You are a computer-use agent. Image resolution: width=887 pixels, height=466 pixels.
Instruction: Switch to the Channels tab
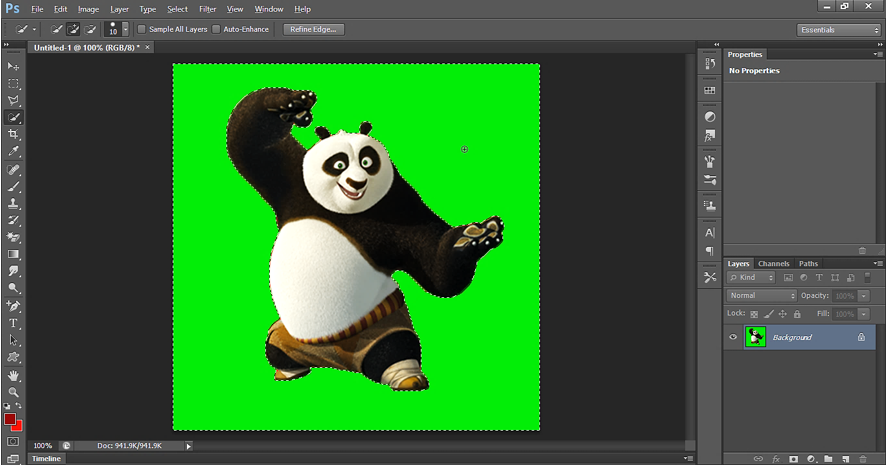point(773,264)
